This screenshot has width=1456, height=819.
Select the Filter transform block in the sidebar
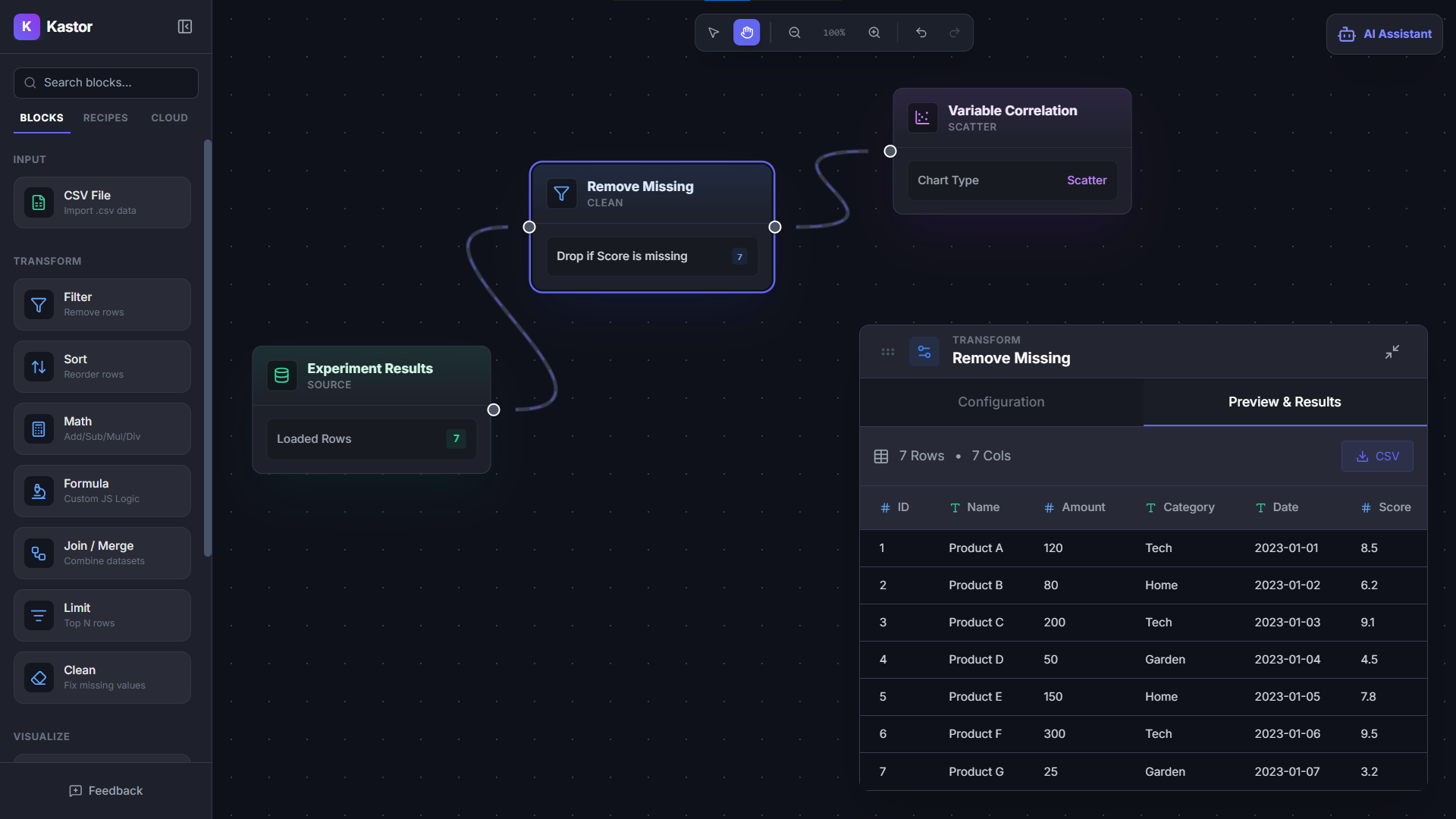(x=102, y=304)
